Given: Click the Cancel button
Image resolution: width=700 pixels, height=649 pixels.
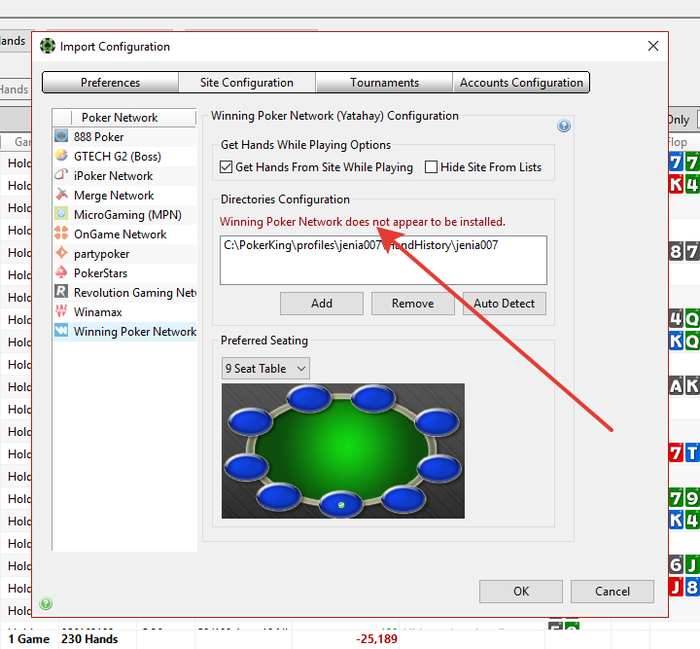Looking at the screenshot, I should (x=612, y=591).
